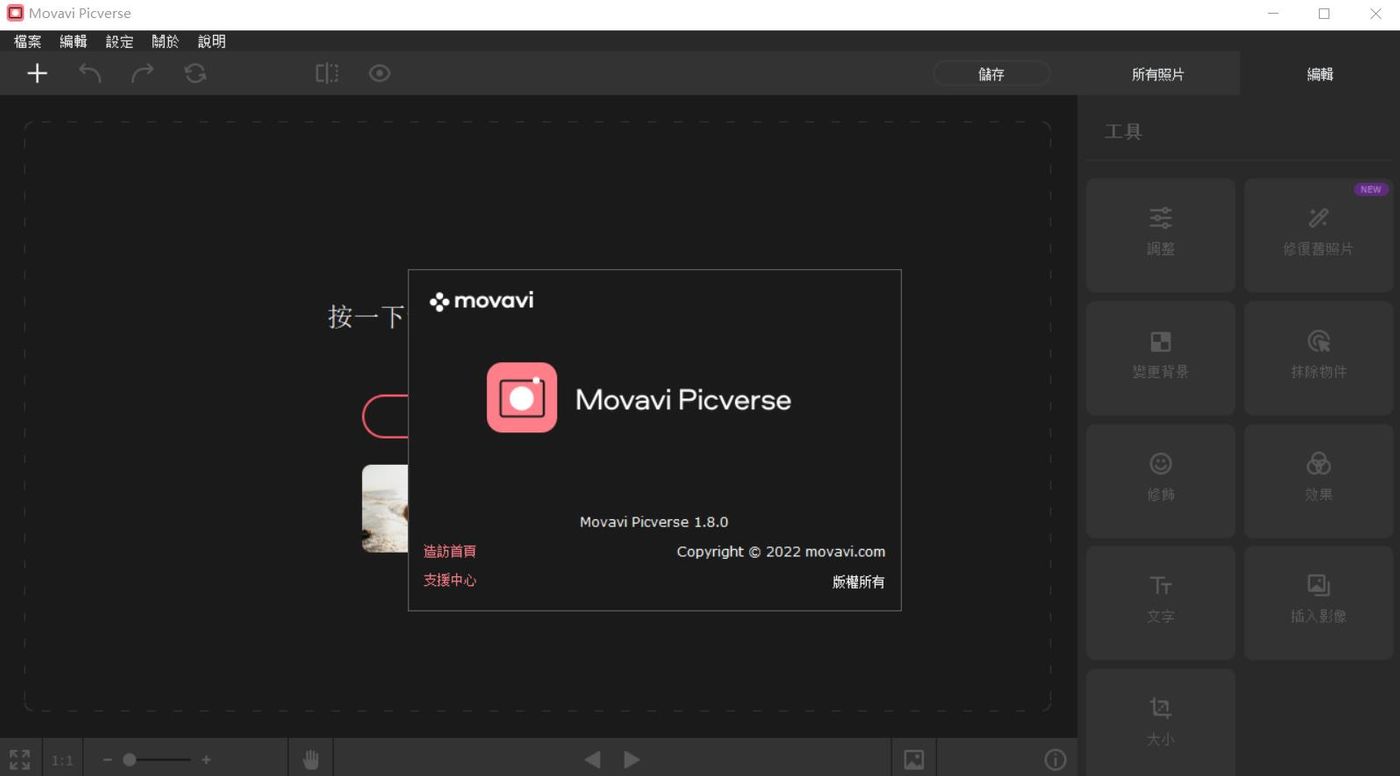Toggle fullscreen with the expand arrows icon
Viewport: 1400px width, 776px height.
pyautogui.click(x=20, y=760)
